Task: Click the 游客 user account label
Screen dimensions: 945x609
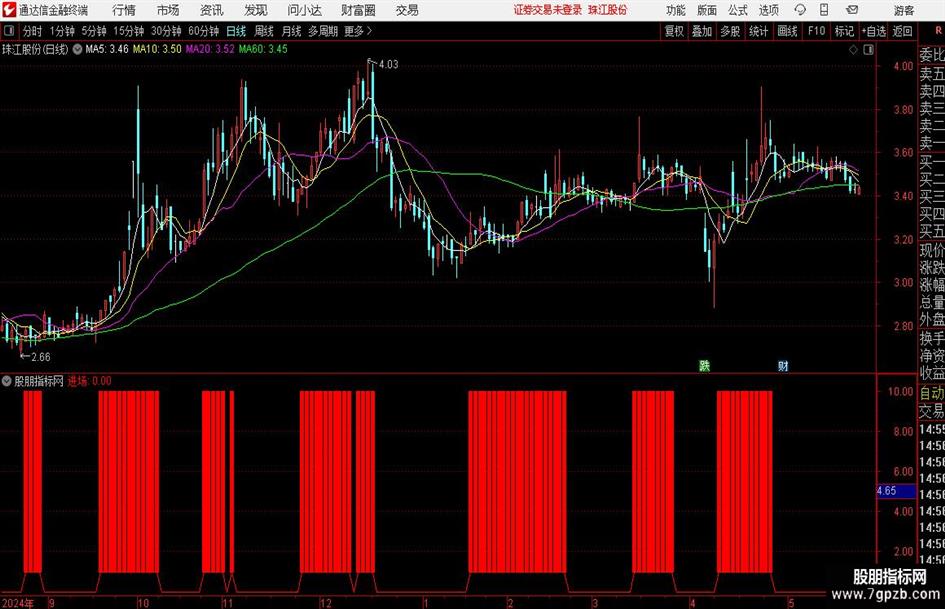Action: [x=903, y=10]
